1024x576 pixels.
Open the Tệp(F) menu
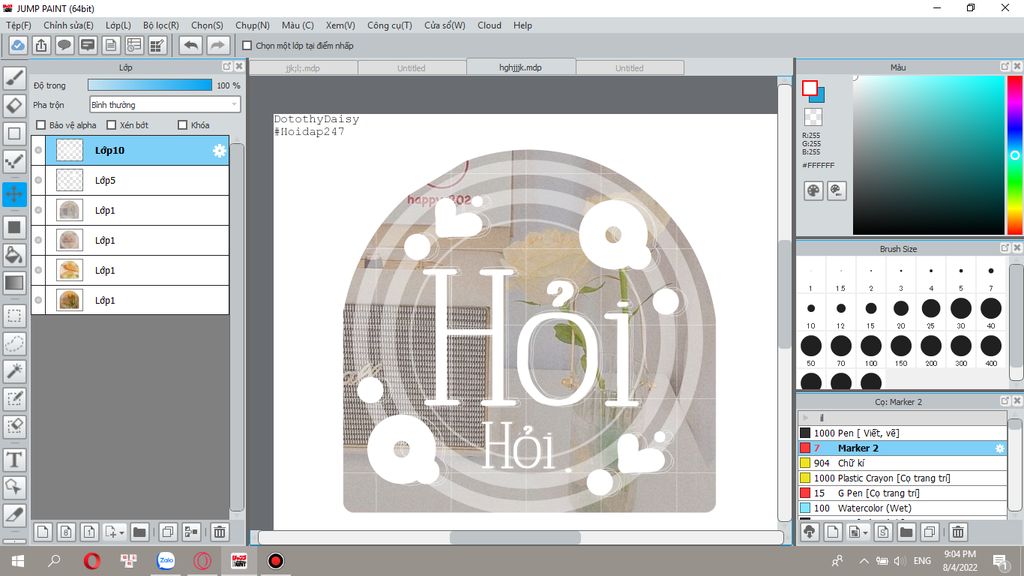(18, 25)
